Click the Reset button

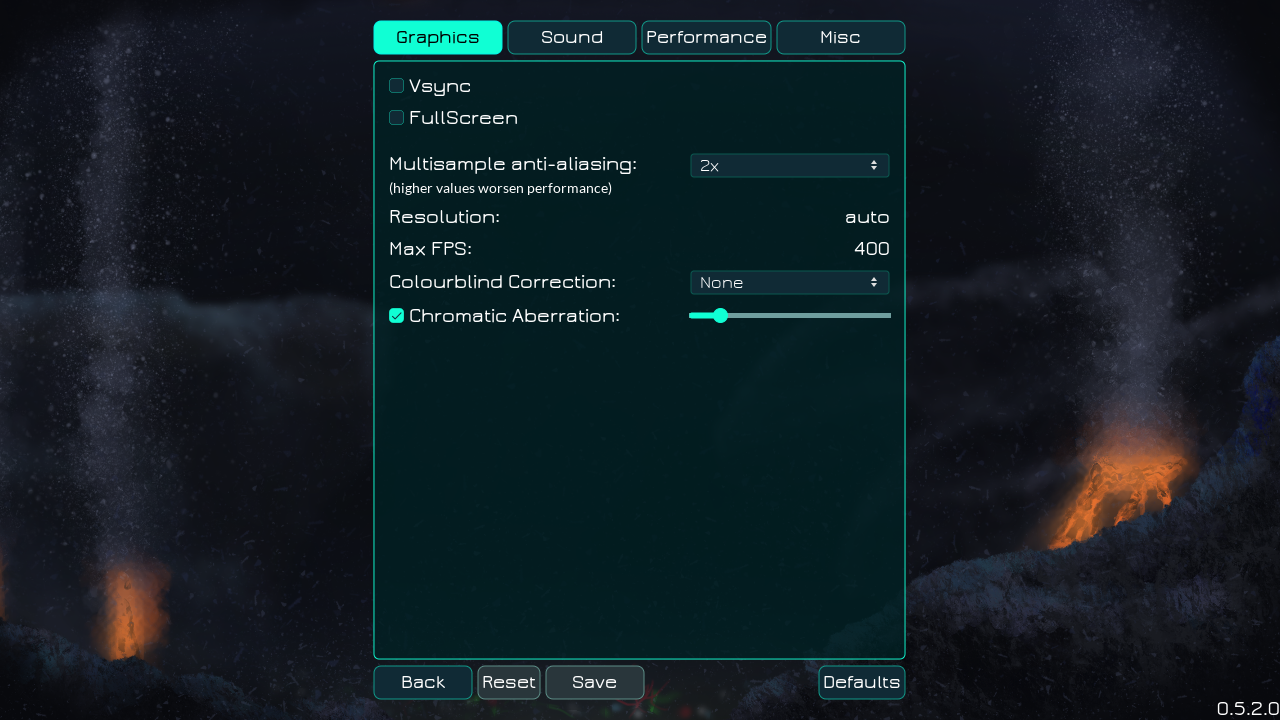point(509,682)
